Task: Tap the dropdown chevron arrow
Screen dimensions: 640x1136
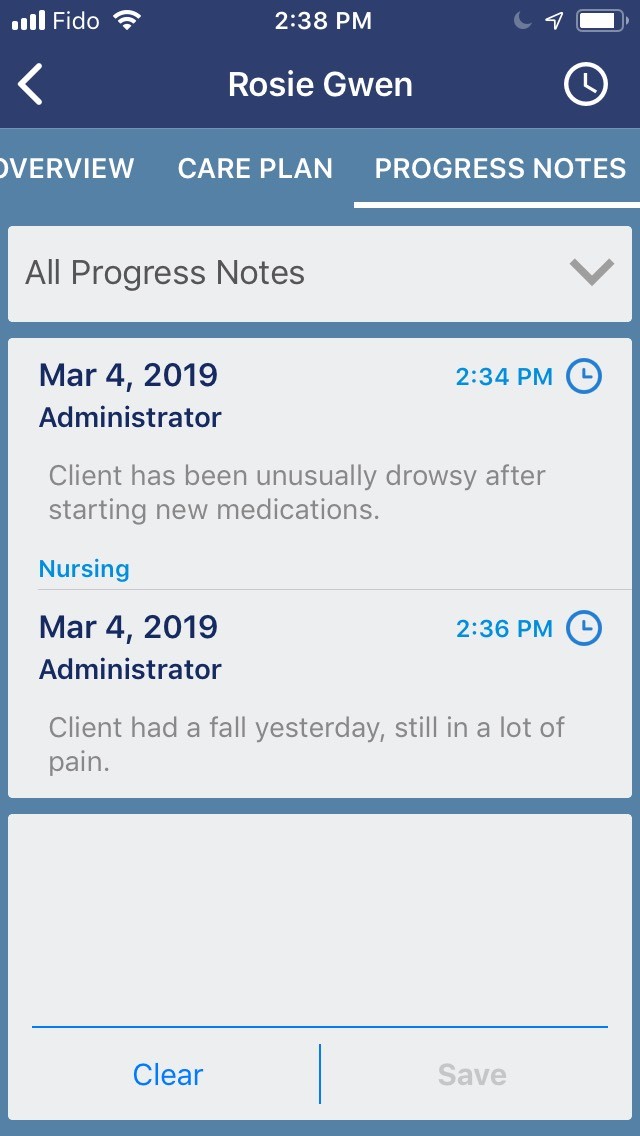Action: pyautogui.click(x=591, y=272)
